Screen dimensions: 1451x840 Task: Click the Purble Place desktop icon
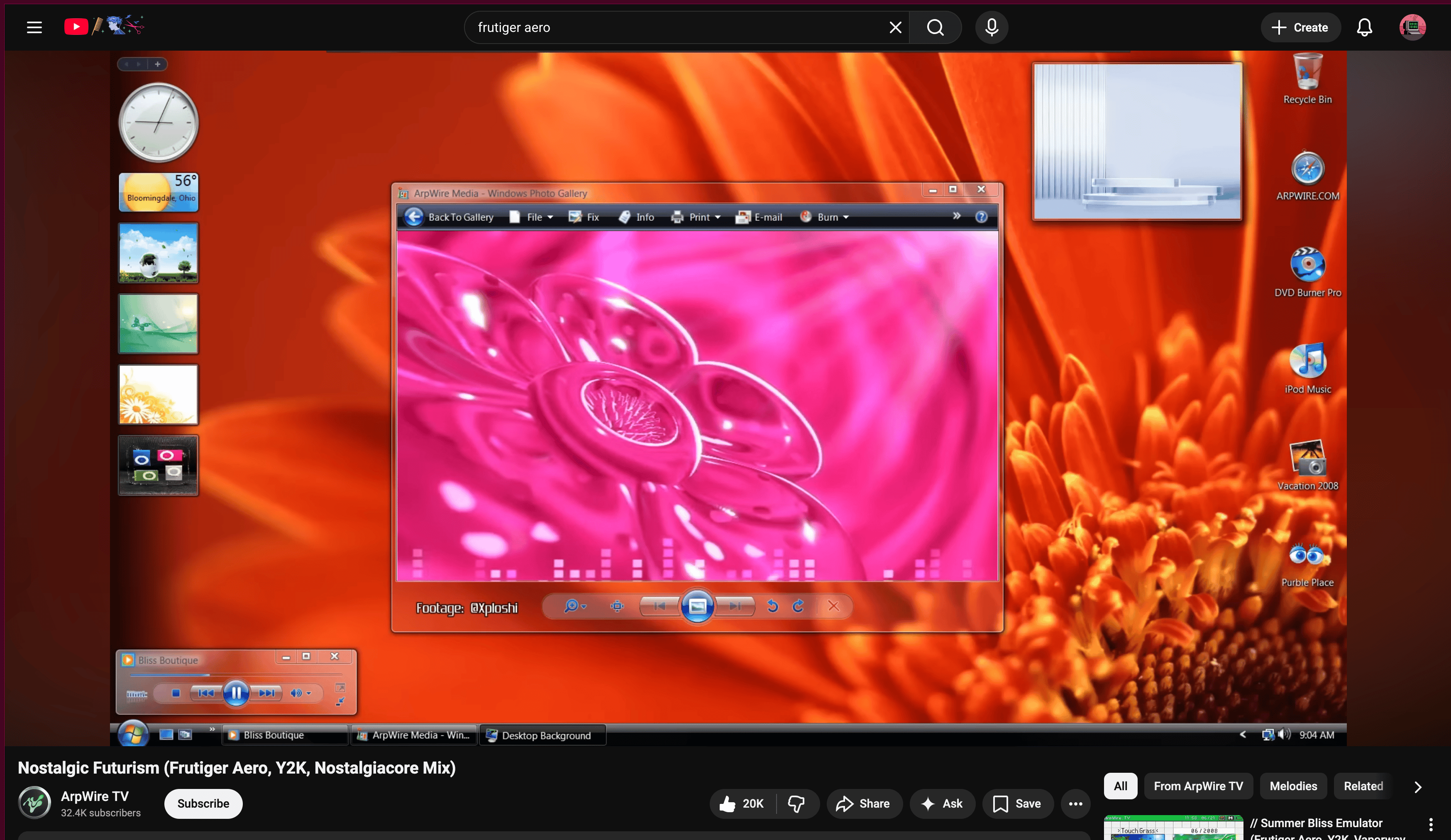click(1308, 565)
